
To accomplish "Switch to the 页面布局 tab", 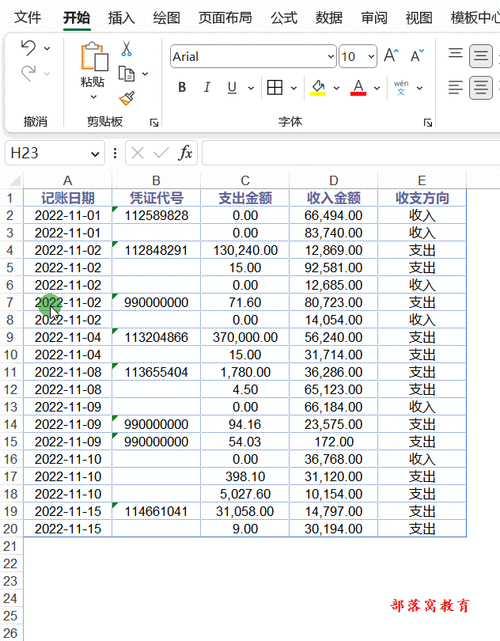I will [x=225, y=18].
